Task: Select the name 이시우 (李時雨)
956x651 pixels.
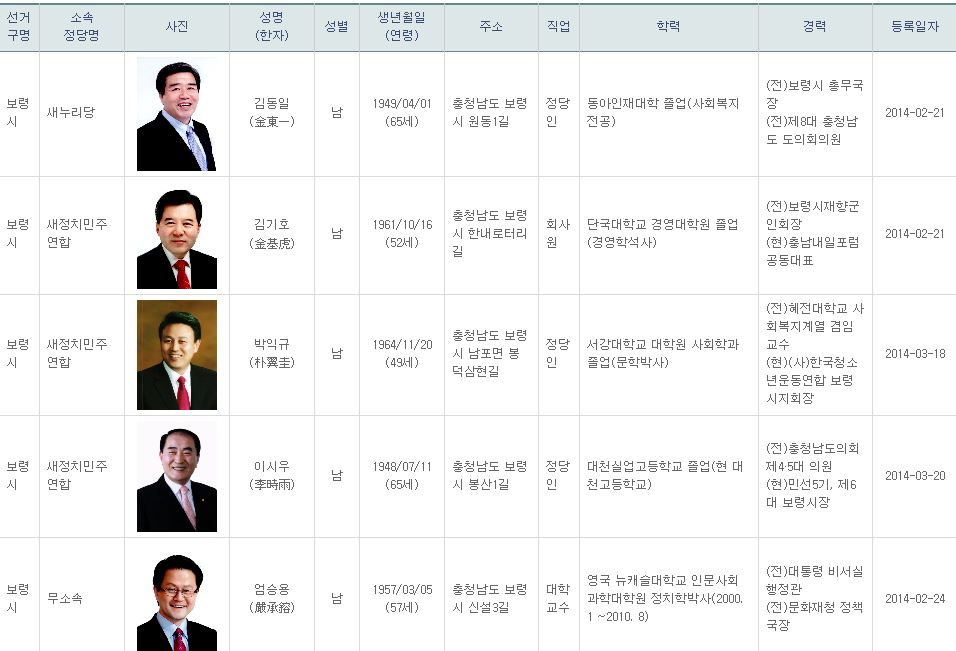Action: coord(272,475)
